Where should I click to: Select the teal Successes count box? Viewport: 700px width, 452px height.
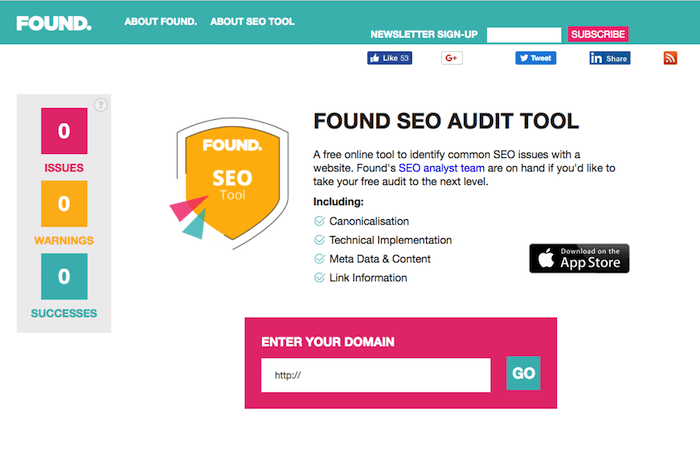64,277
